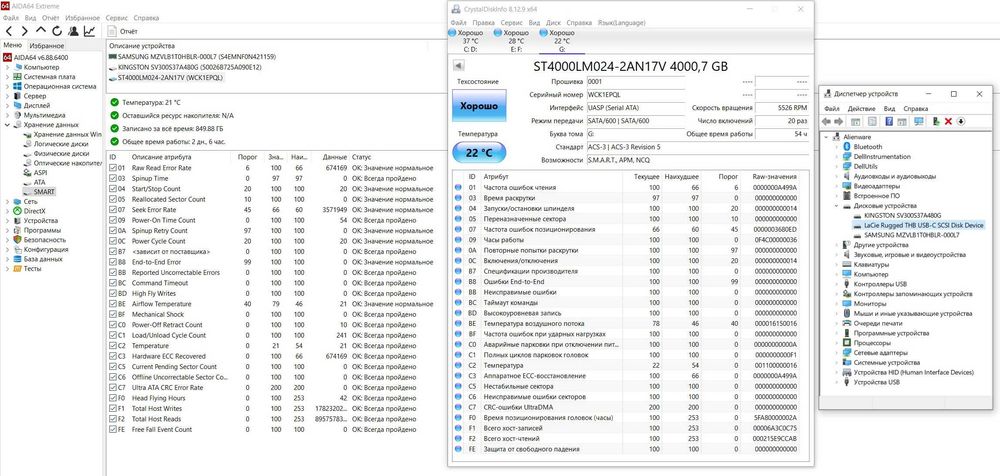Expand the Bluetooth node in Device Manager
This screenshot has height=476, width=1000.
click(x=837, y=147)
